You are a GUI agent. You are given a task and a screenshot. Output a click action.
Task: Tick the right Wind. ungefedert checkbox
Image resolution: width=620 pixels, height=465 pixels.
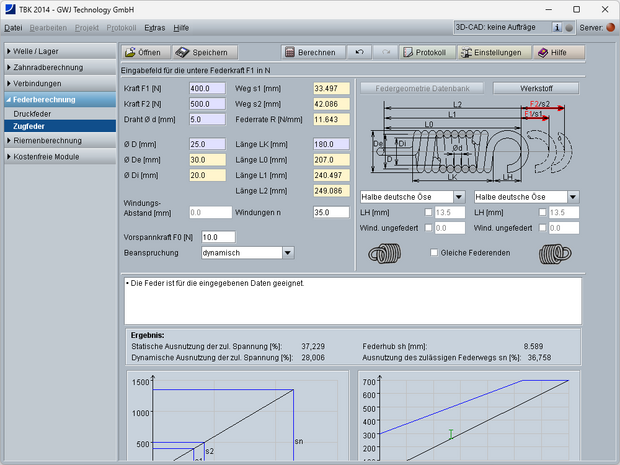542,228
